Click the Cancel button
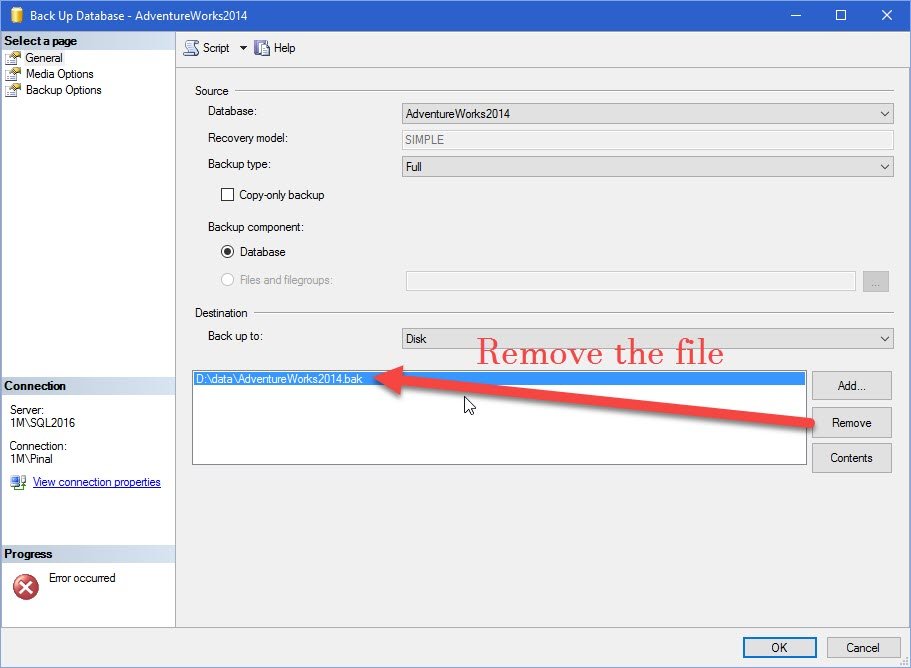 pyautogui.click(x=862, y=648)
